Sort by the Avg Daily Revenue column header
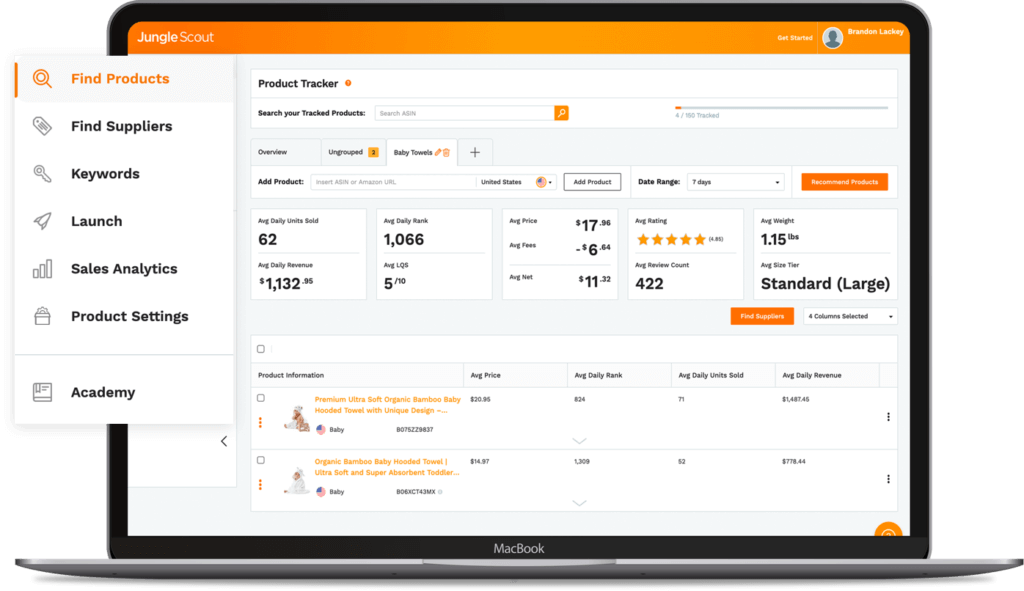 coord(812,375)
